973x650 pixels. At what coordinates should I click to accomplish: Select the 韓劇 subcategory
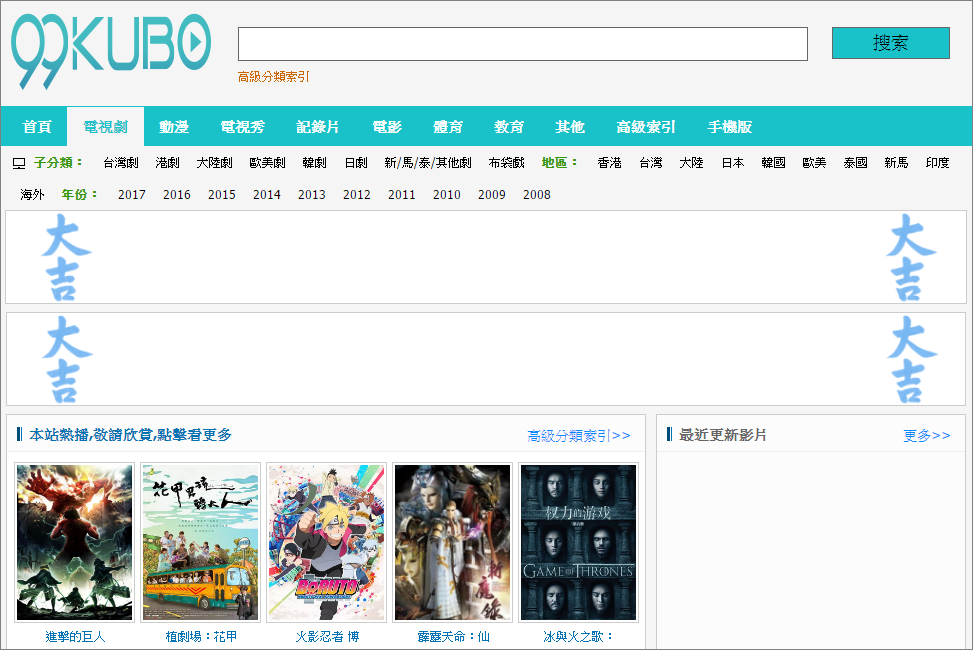pyautogui.click(x=313, y=162)
